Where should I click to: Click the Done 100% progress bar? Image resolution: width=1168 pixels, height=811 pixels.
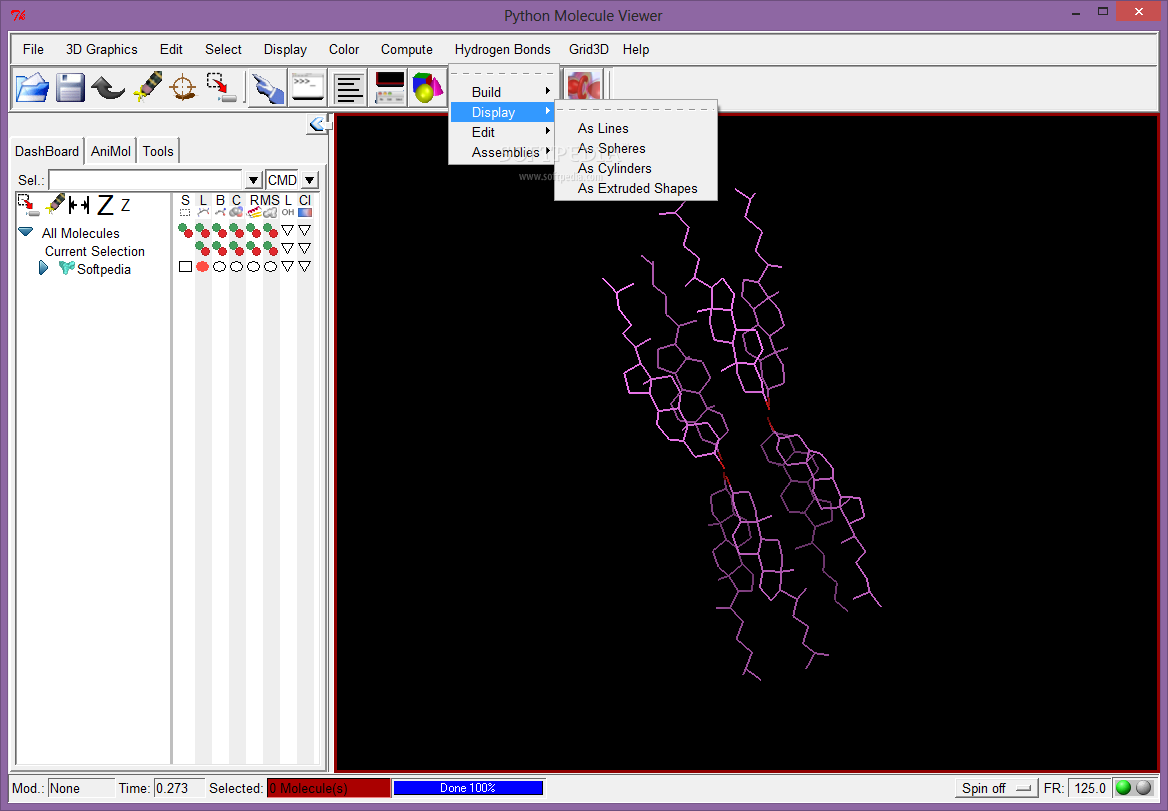[x=468, y=788]
